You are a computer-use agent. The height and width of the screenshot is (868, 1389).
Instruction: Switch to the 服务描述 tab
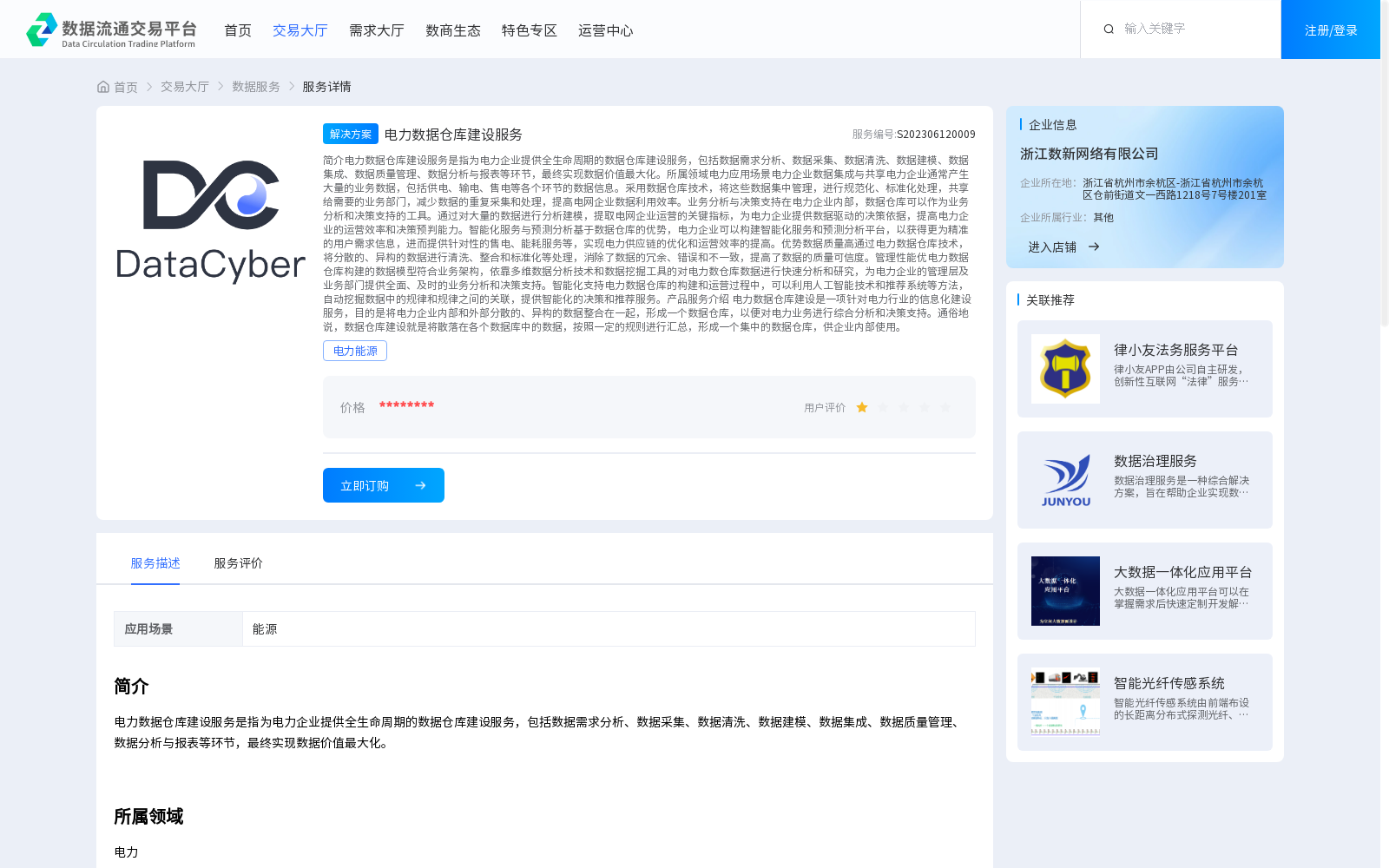click(155, 563)
